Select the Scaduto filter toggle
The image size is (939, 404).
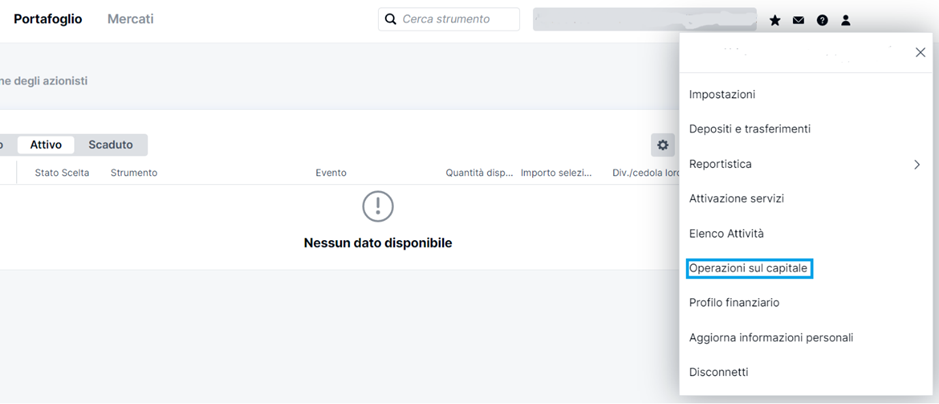click(110, 145)
